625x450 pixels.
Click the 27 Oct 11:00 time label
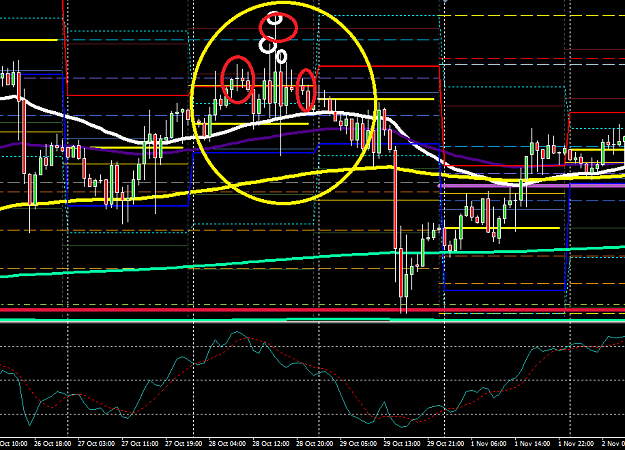pyautogui.click(x=140, y=444)
